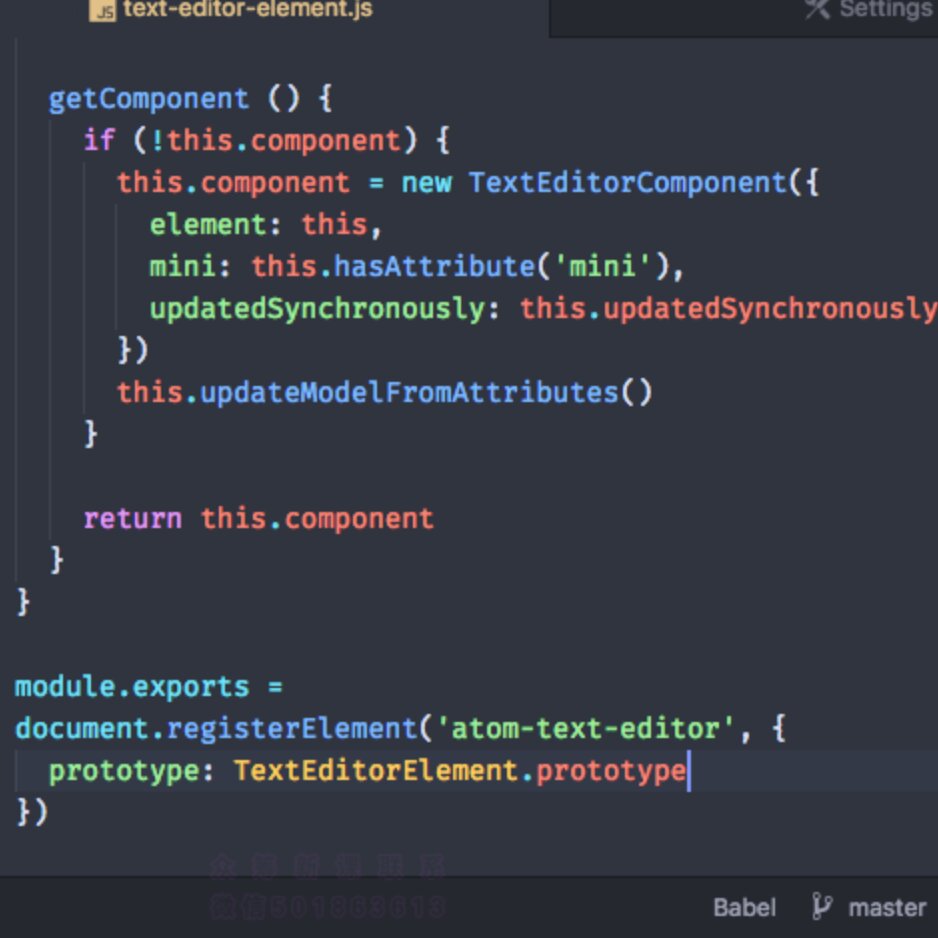The width and height of the screenshot is (938, 938).
Task: Click the 'element' property key
Action: coord(207,224)
